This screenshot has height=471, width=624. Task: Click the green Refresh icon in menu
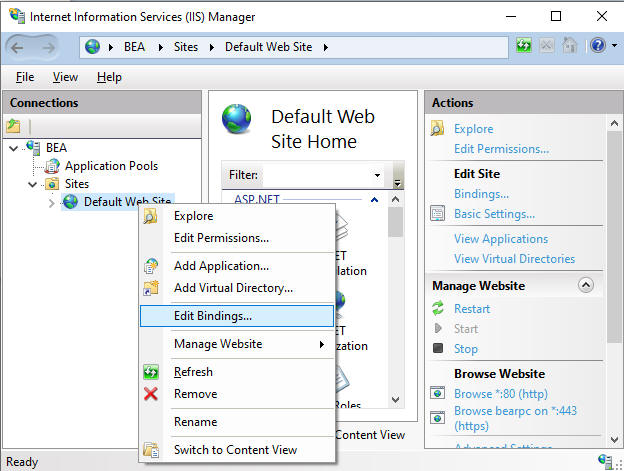(151, 372)
